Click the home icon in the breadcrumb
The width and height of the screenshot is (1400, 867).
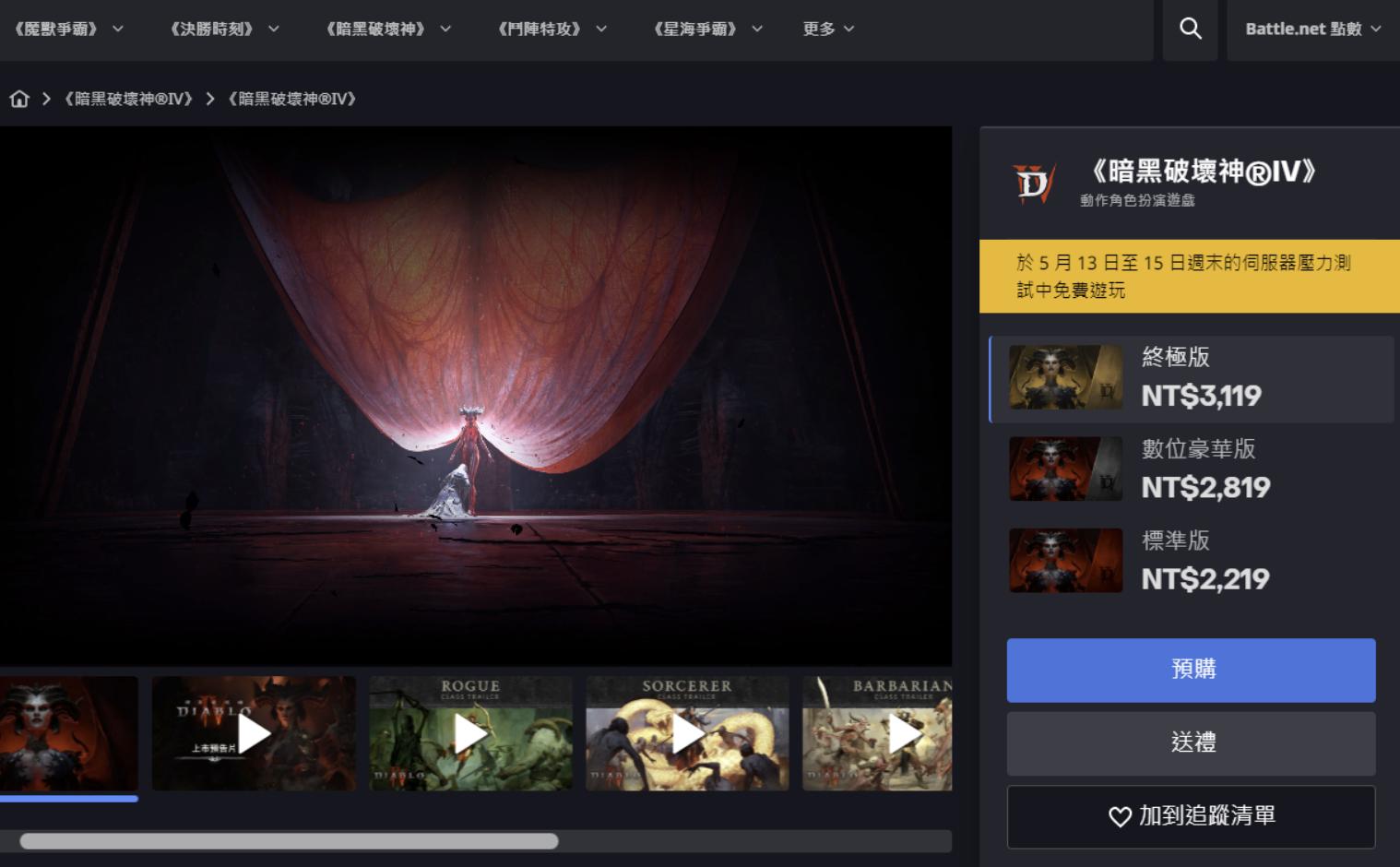click(x=18, y=98)
